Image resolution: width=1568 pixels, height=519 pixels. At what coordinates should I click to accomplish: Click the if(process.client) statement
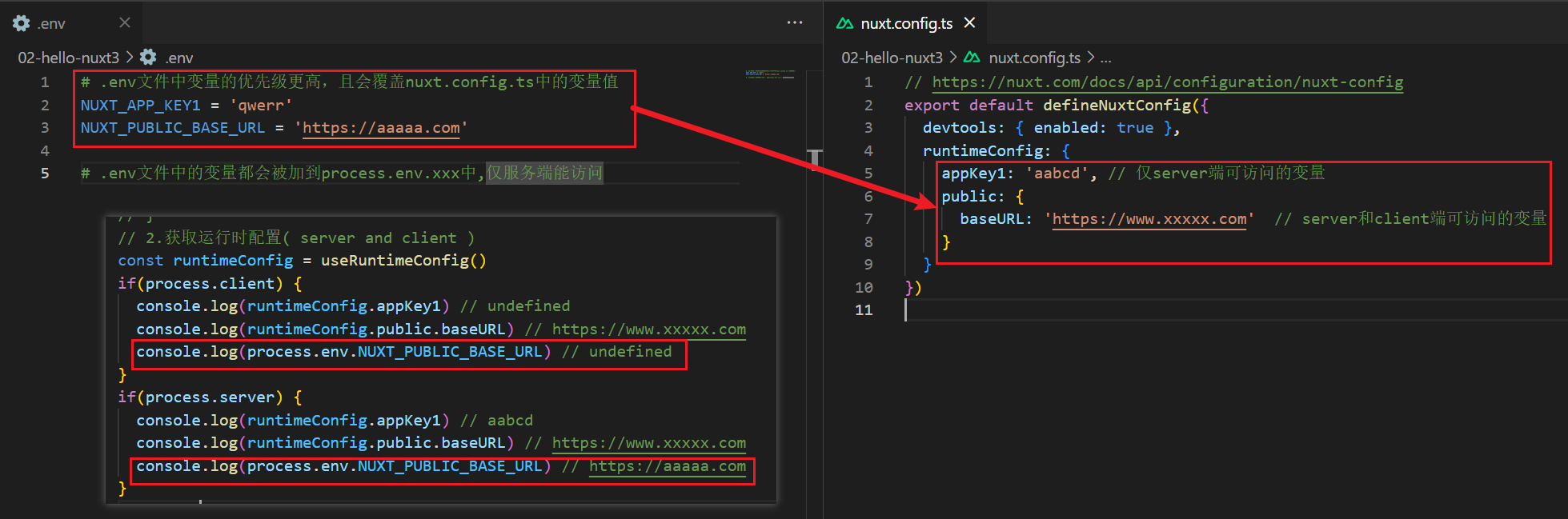click(x=210, y=284)
